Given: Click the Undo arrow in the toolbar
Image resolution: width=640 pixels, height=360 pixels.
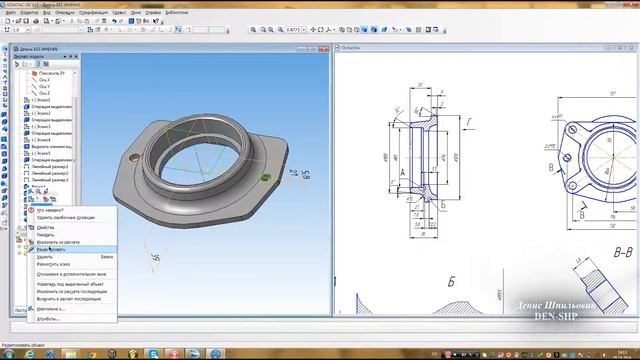Looking at the screenshot, I should [x=114, y=21].
